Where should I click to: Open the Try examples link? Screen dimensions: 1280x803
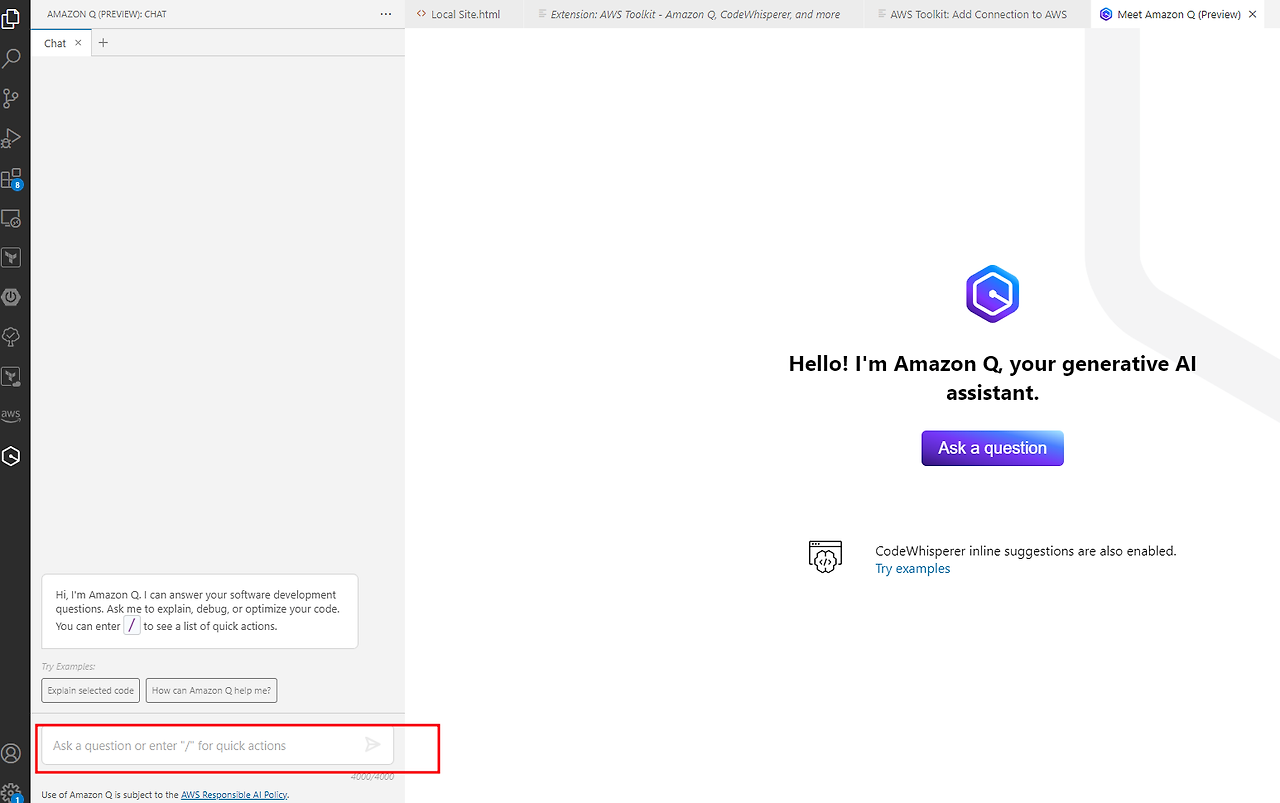click(913, 569)
